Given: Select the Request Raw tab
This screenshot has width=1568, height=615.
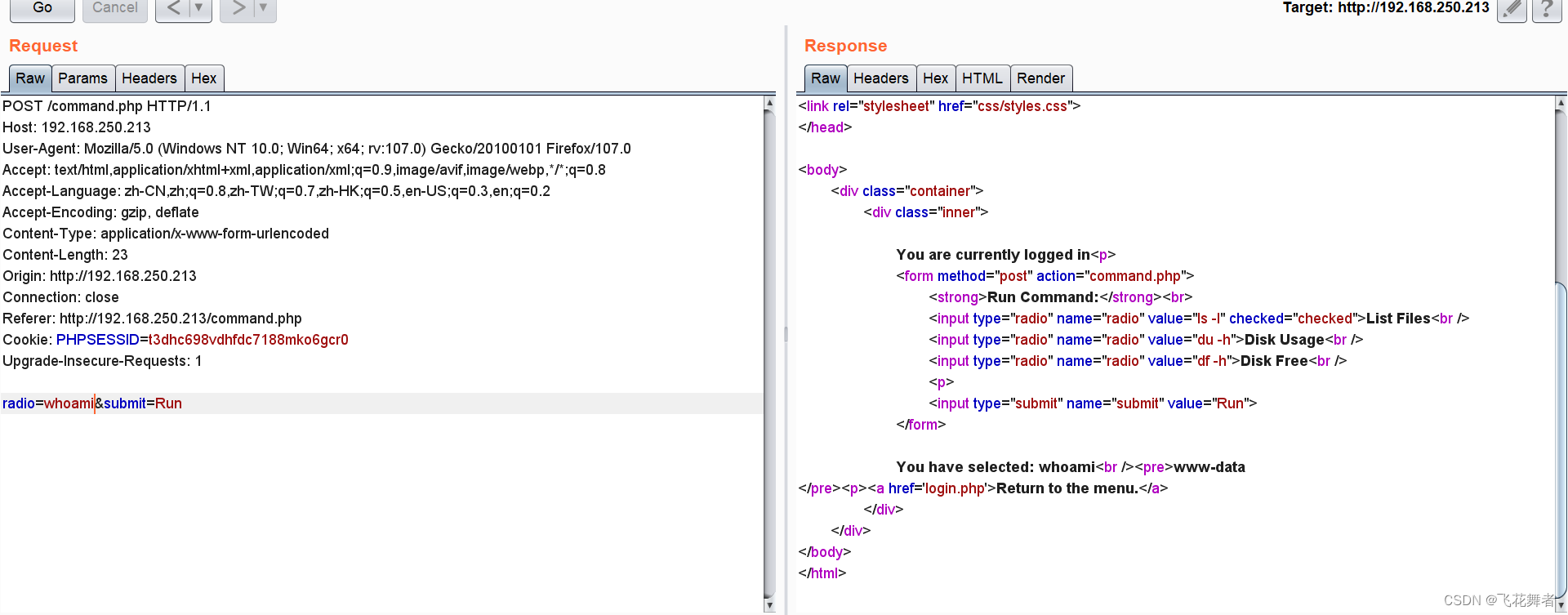Looking at the screenshot, I should [x=30, y=78].
